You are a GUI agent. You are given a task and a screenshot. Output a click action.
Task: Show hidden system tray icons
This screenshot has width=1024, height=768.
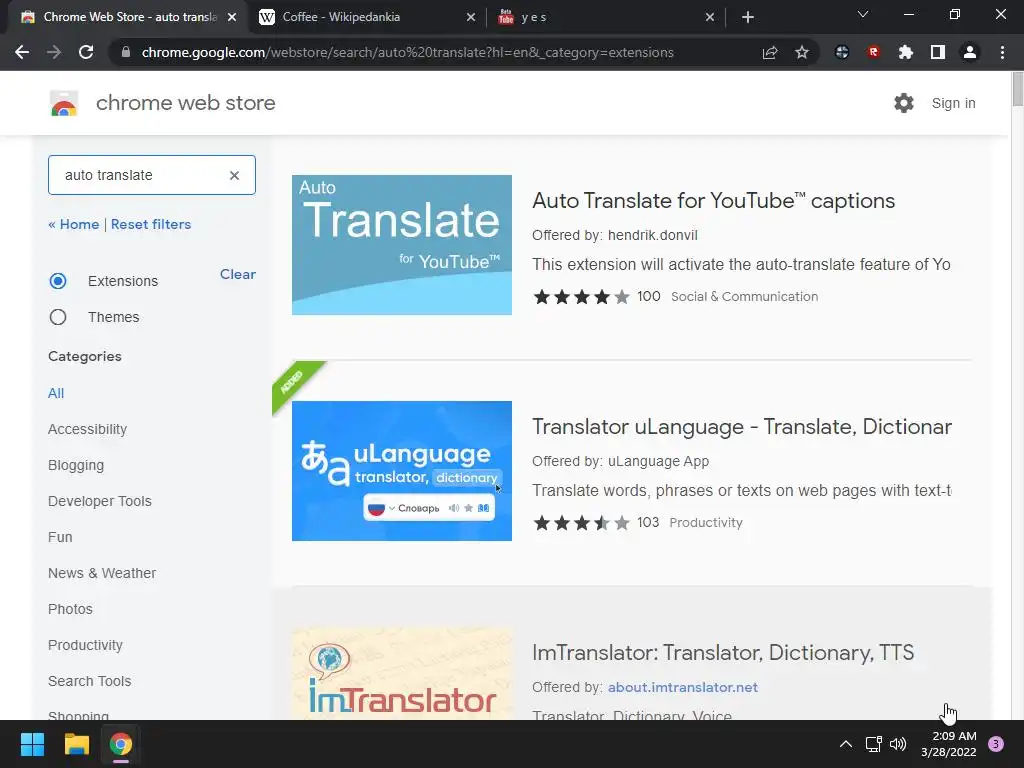coord(846,744)
